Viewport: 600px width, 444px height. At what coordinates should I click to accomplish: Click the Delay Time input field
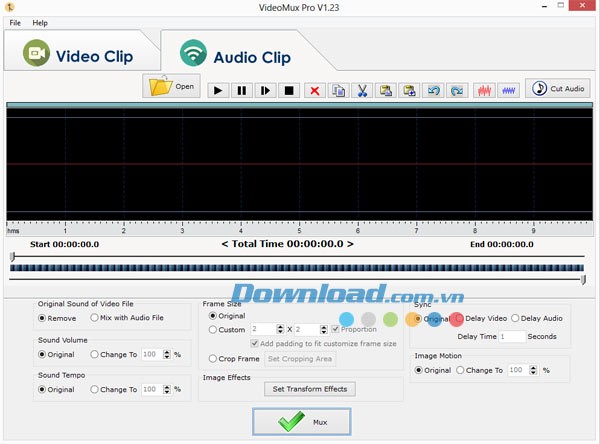(x=512, y=337)
